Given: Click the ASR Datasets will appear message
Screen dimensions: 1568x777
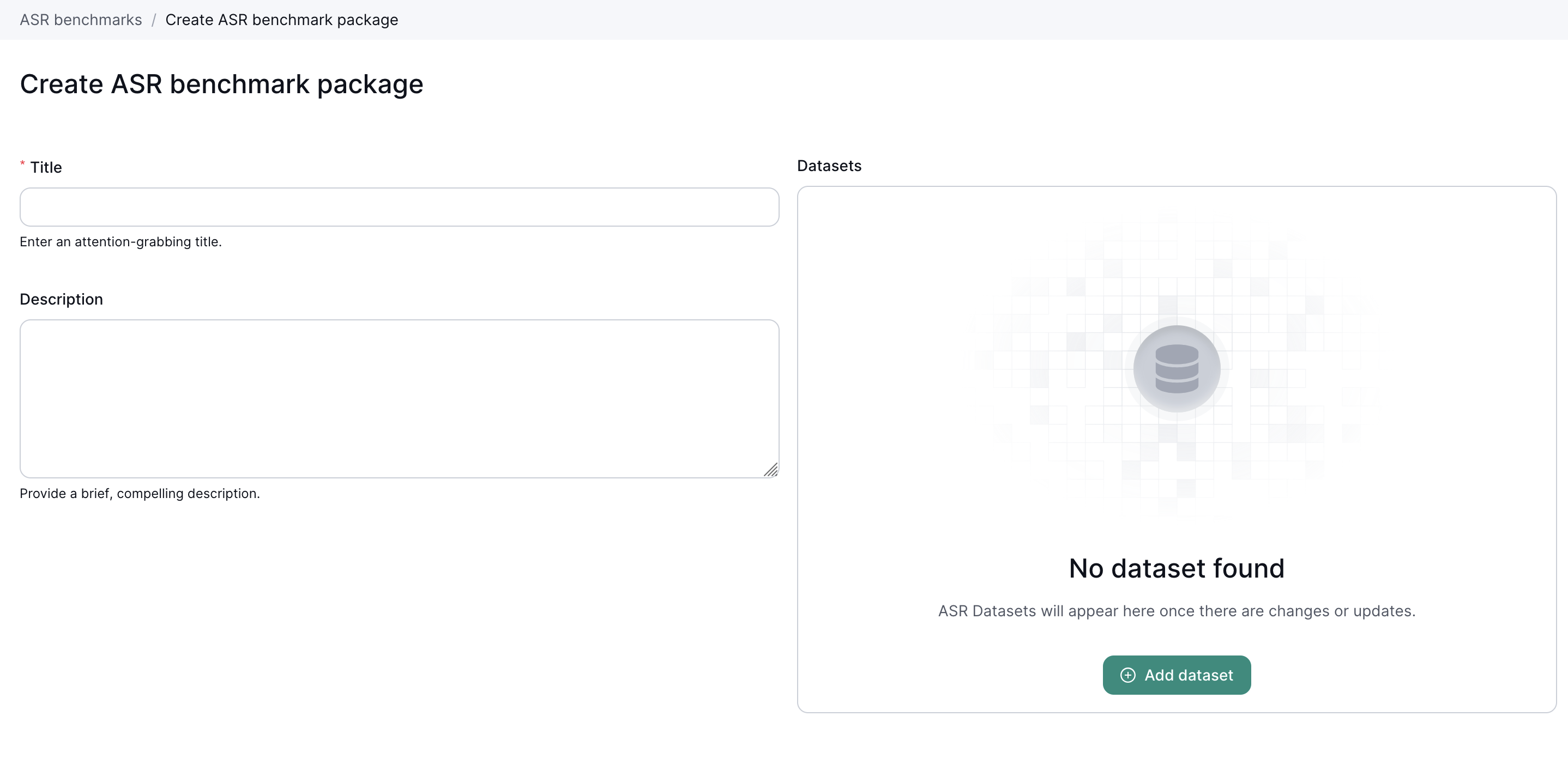Looking at the screenshot, I should (x=1176, y=611).
